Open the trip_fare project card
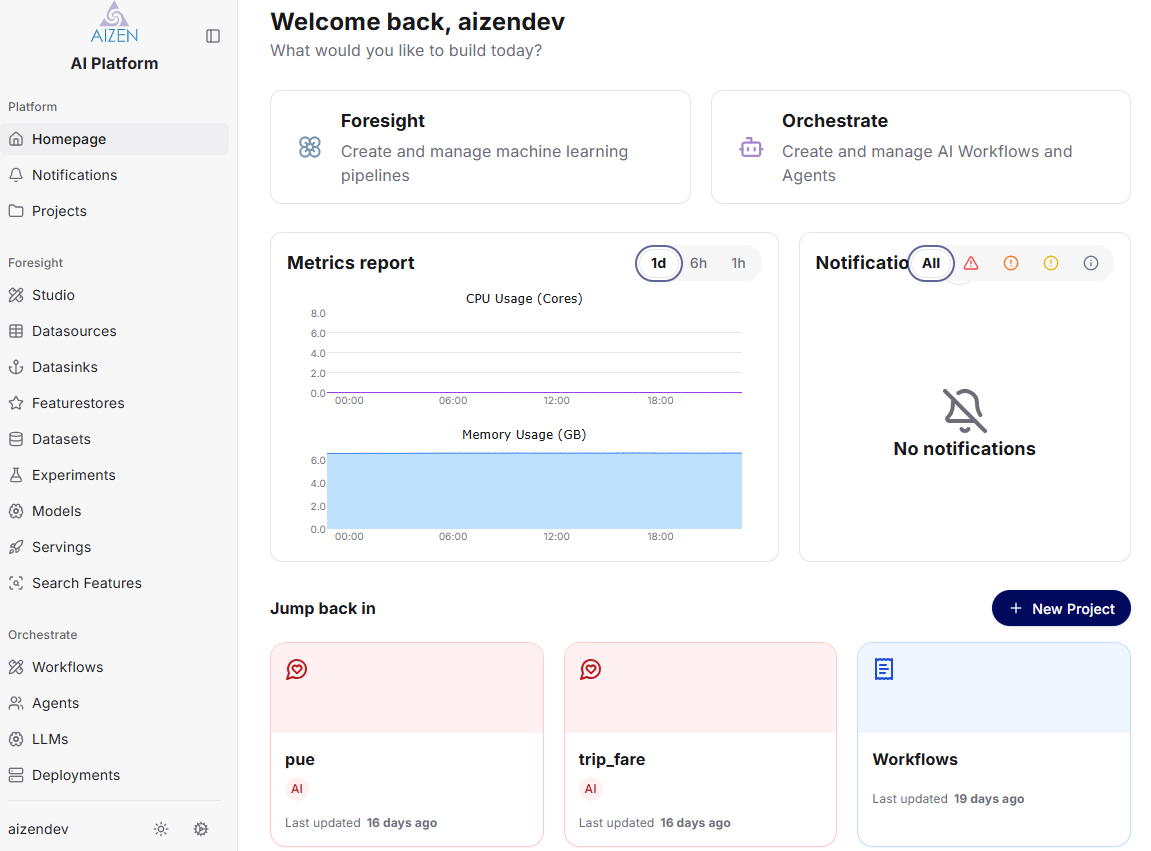This screenshot has height=851, width=1151. (x=700, y=744)
